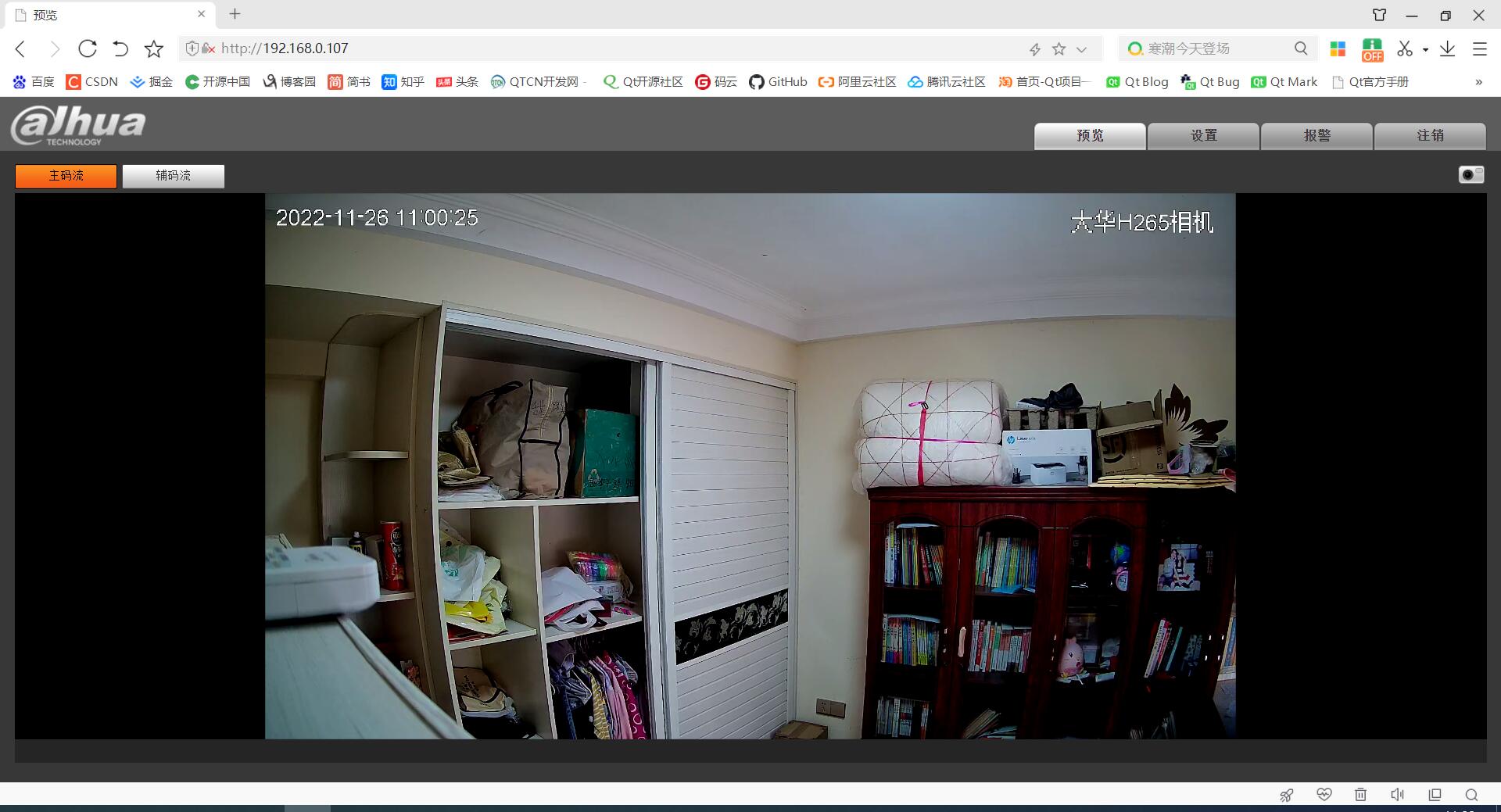
Task: Toggle the green OFF extension icon
Action: pos(1372,49)
